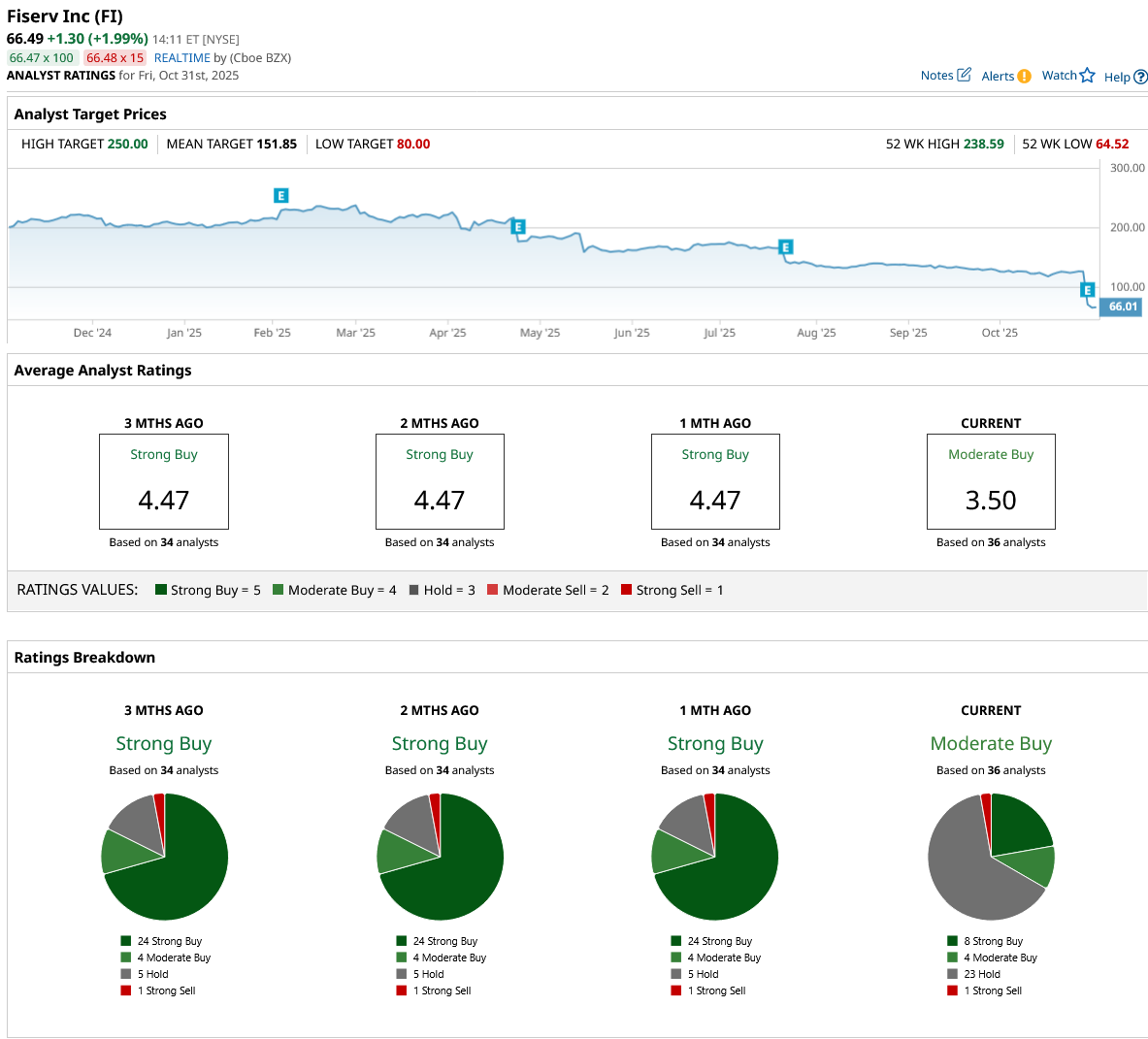
Task: Click the Watch link
Action: (x=1059, y=76)
